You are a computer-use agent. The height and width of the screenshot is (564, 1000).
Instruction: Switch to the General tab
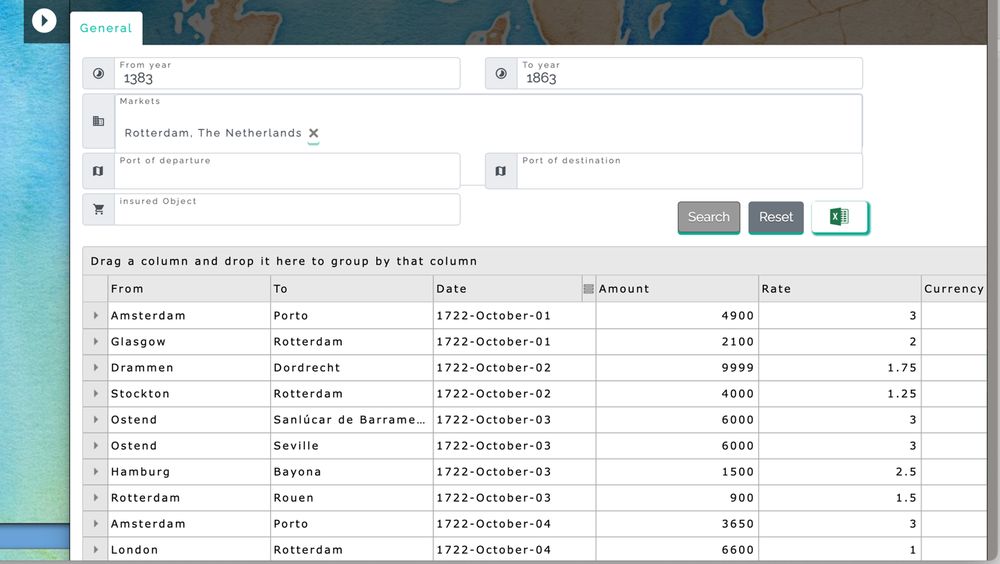(106, 28)
